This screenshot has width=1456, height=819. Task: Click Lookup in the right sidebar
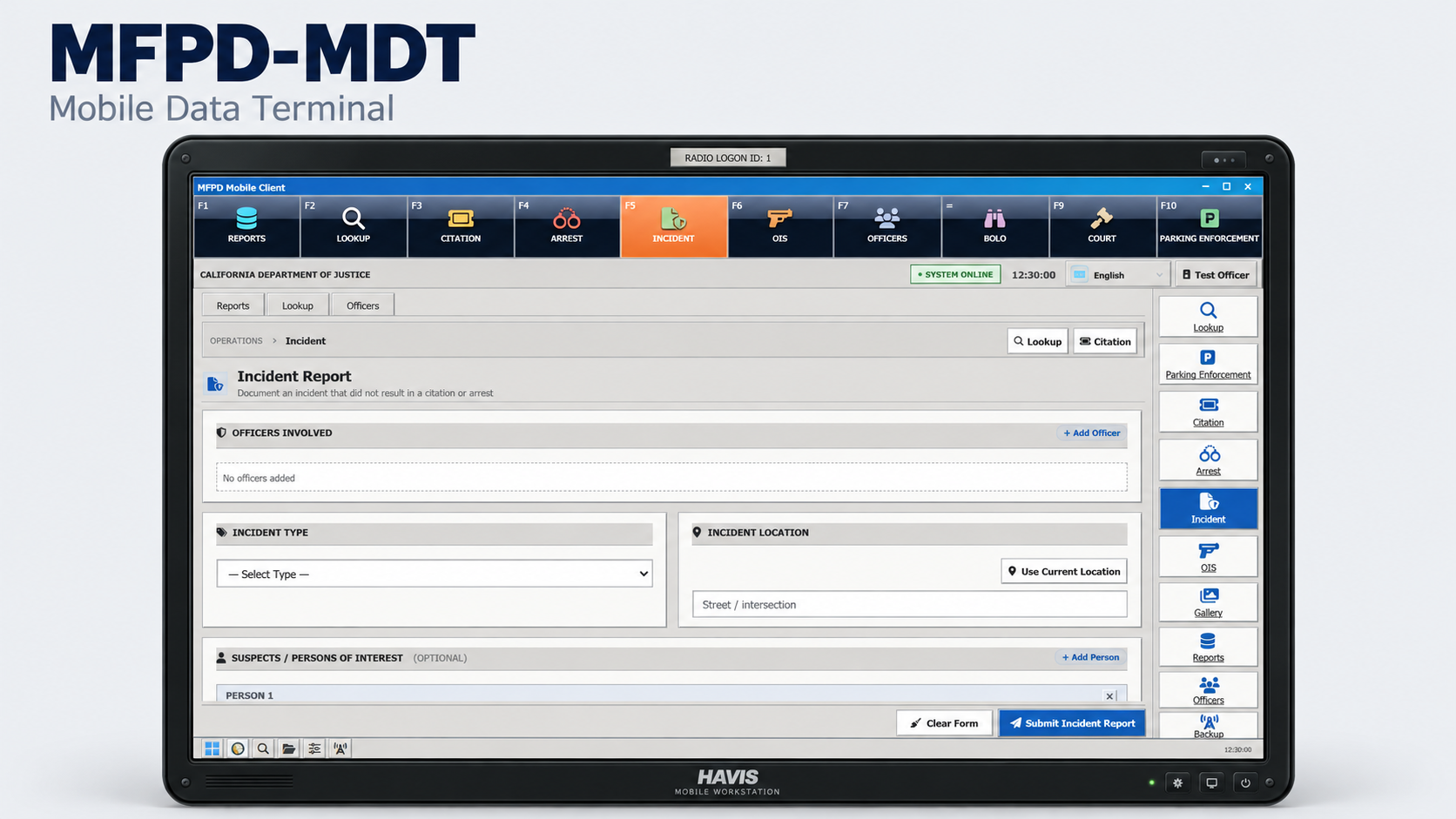[x=1208, y=317]
